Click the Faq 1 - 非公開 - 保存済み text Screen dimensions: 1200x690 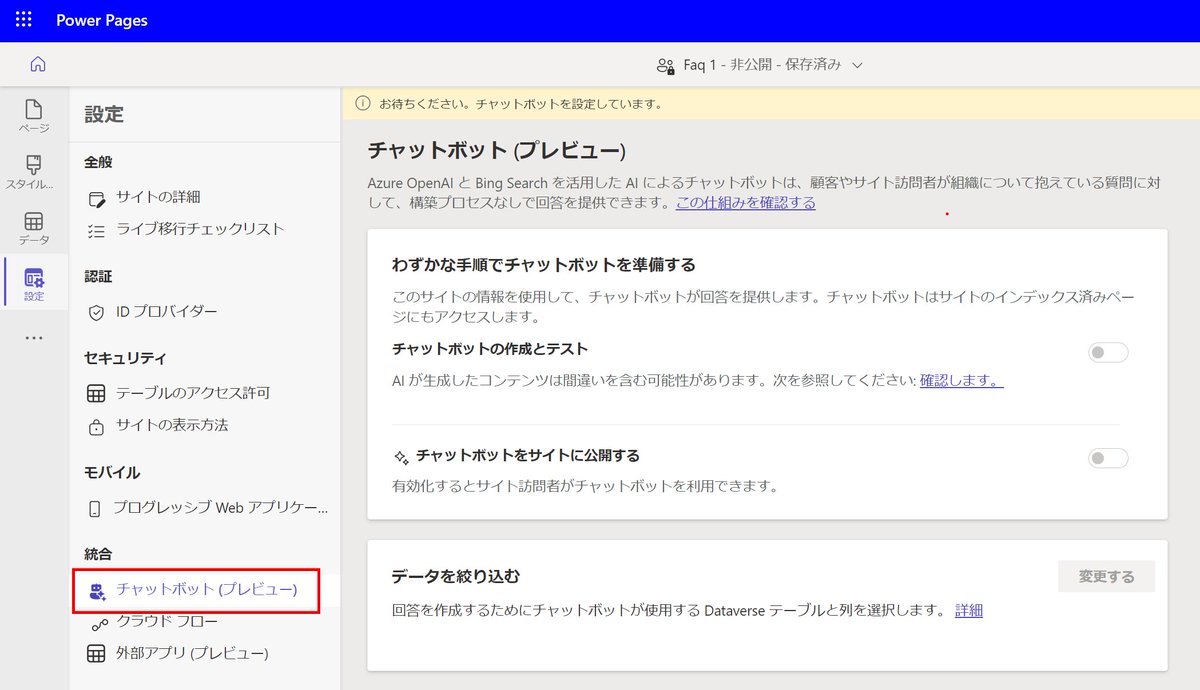point(762,65)
